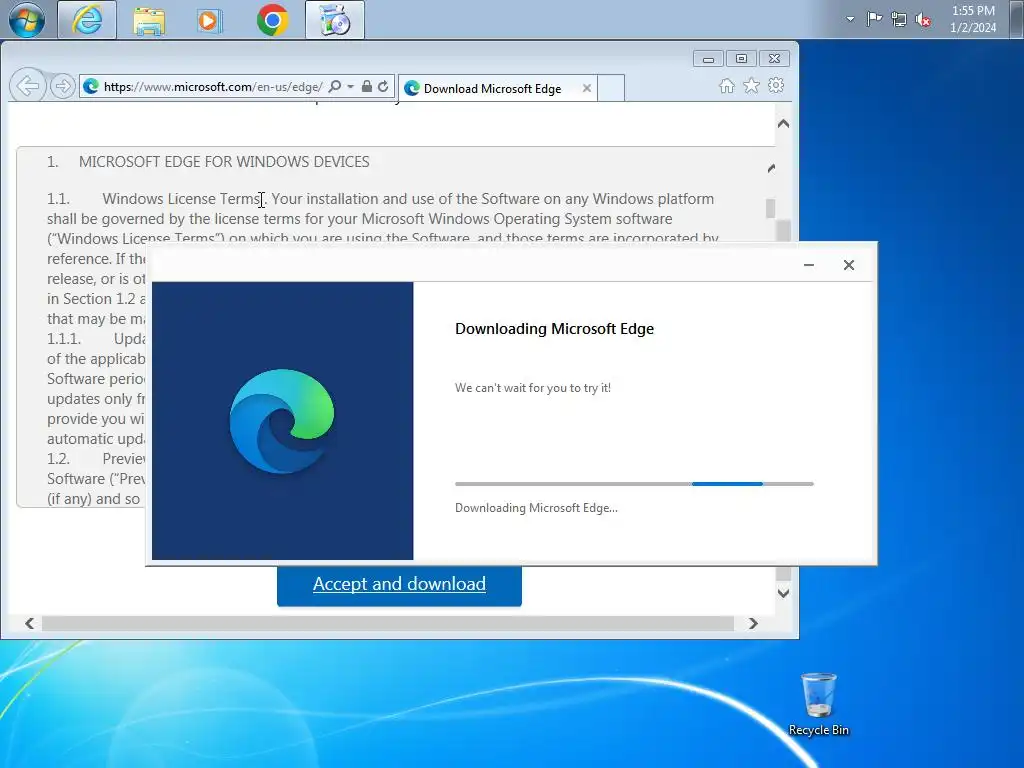Launch Windows Media Player from taskbar
This screenshot has height=768, width=1024.
click(x=209, y=20)
